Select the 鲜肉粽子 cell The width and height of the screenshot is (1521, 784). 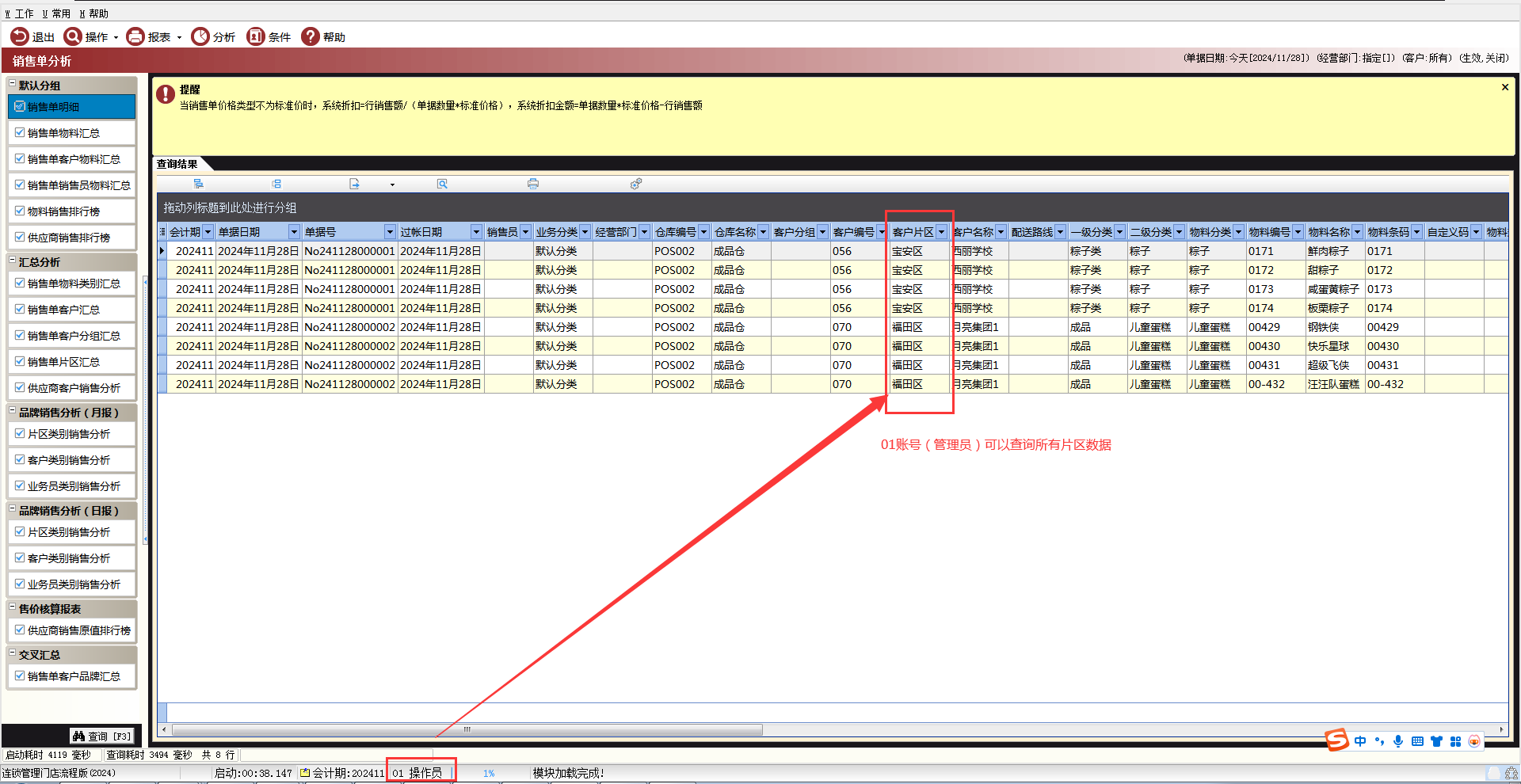click(1334, 251)
